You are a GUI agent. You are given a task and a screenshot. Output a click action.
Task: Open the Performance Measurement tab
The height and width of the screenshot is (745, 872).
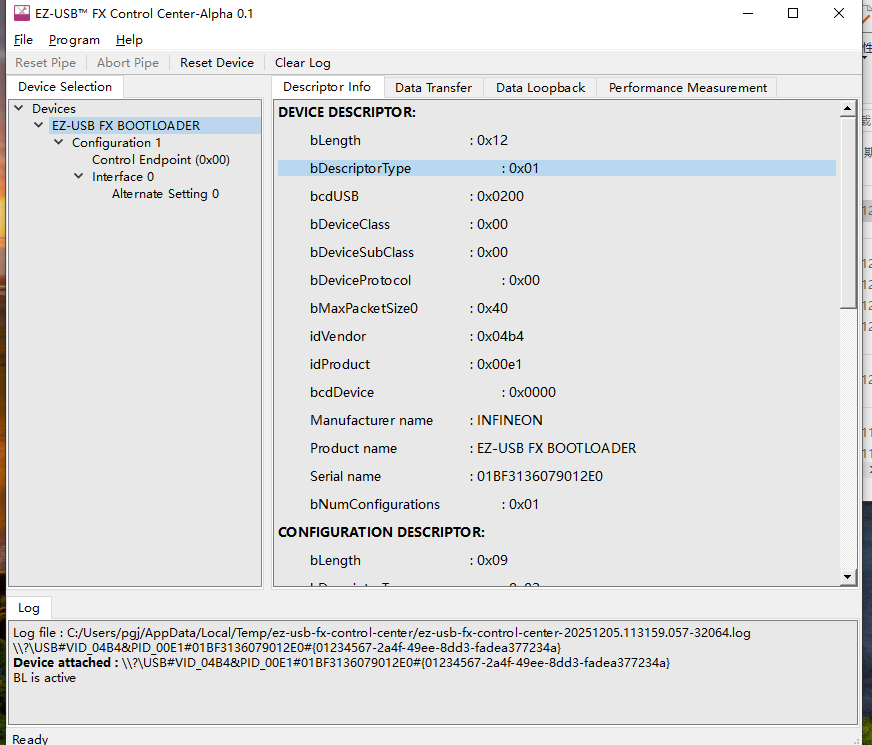pyautogui.click(x=687, y=88)
